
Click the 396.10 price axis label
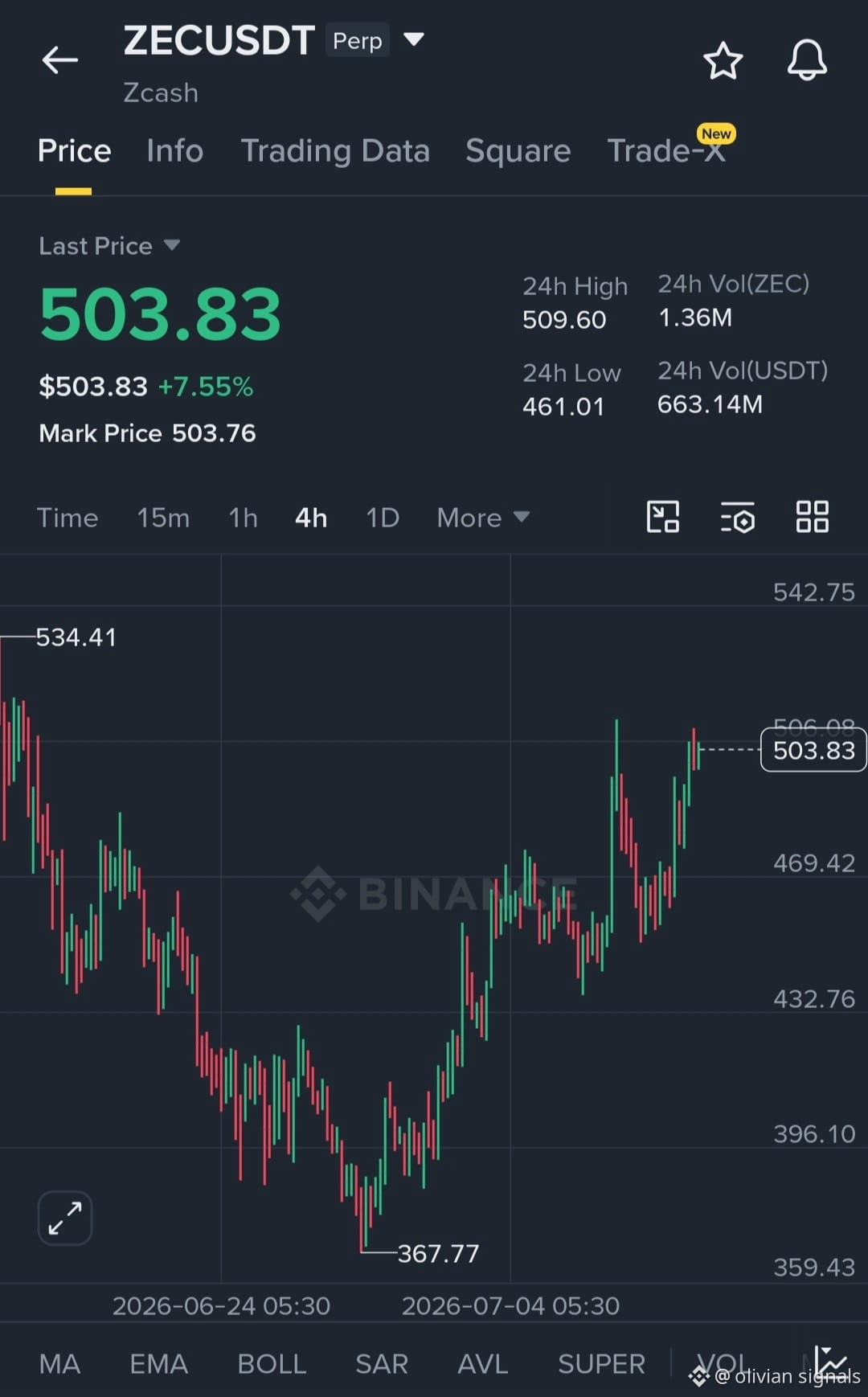click(814, 1134)
